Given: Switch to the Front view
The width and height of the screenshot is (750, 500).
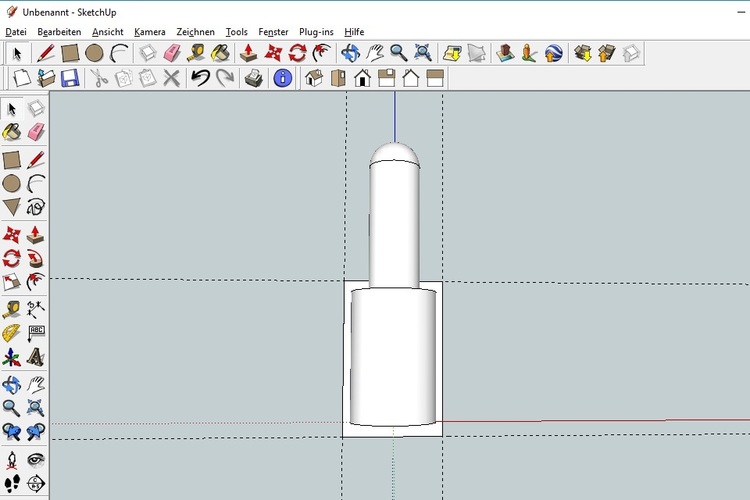Looking at the screenshot, I should pos(363,78).
